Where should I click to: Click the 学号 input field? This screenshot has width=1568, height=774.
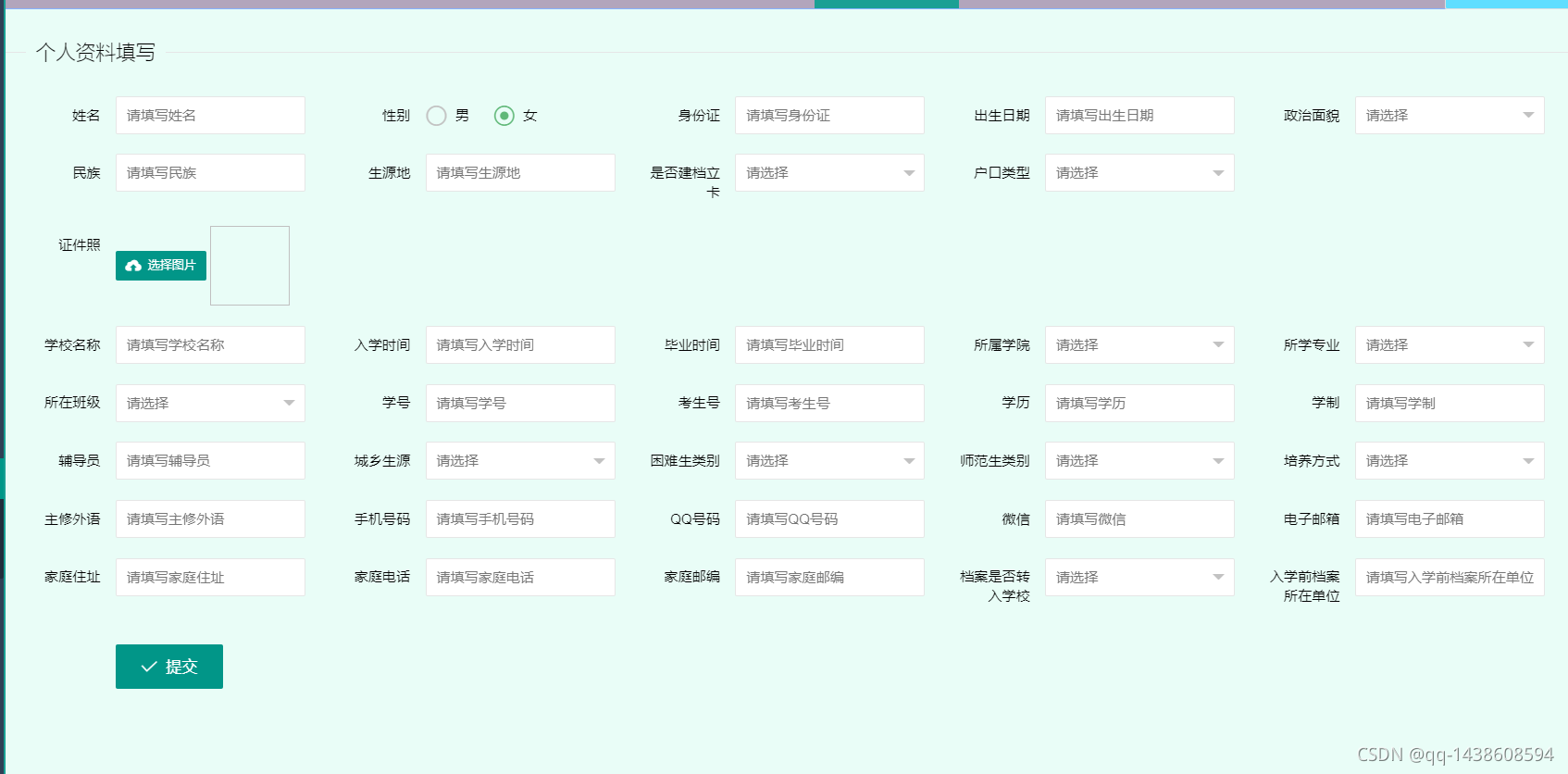click(520, 404)
